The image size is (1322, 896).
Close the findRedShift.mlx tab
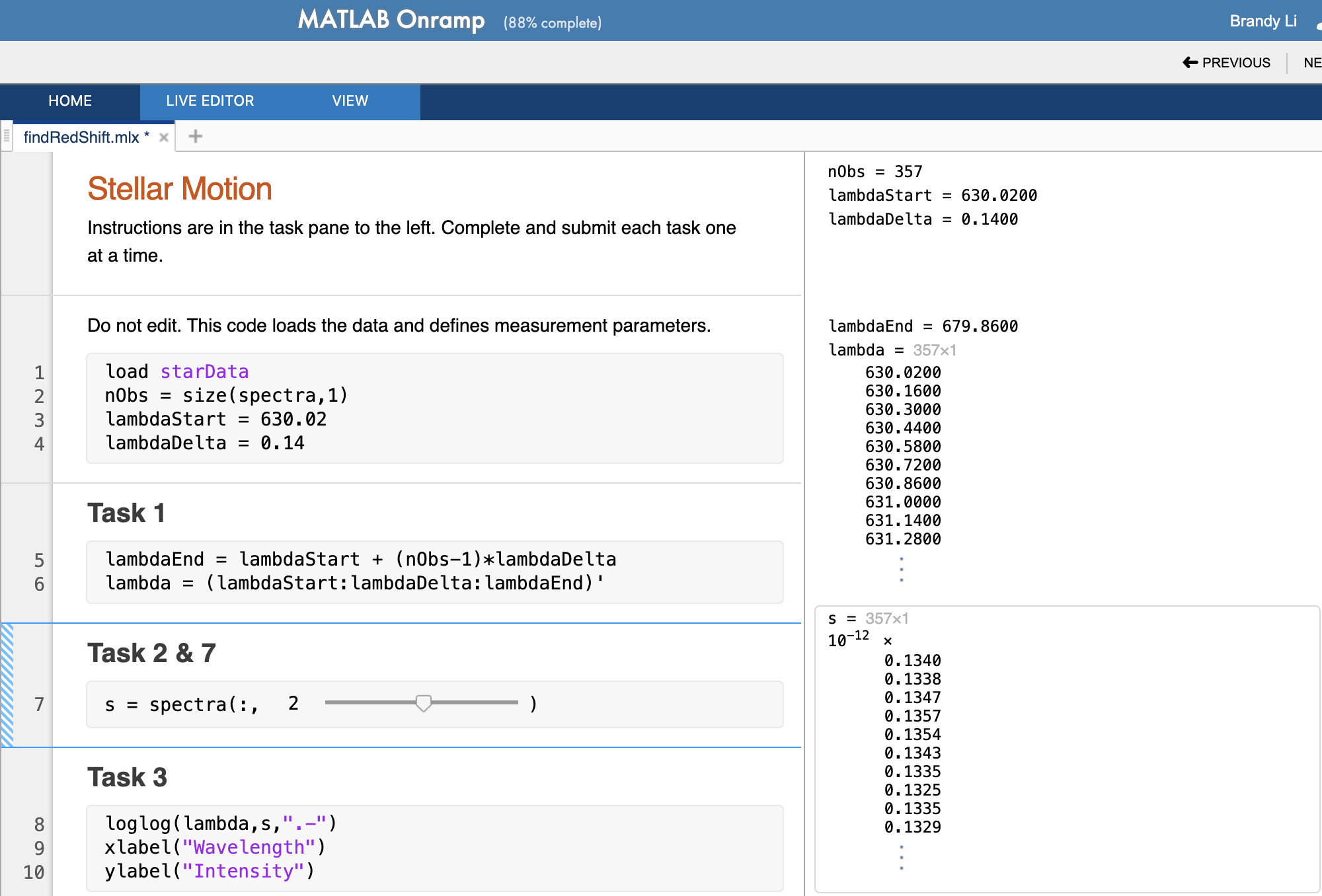tap(164, 137)
